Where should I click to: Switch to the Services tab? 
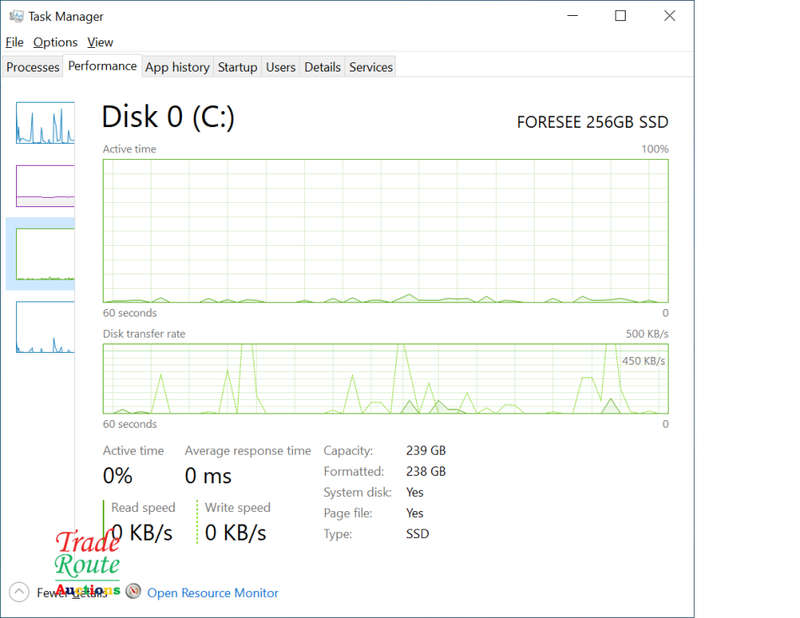pyautogui.click(x=371, y=67)
